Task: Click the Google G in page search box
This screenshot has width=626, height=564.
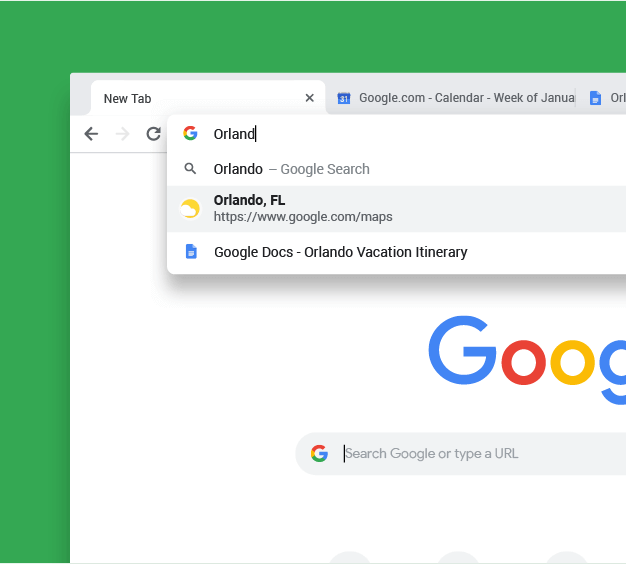Action: coord(319,453)
